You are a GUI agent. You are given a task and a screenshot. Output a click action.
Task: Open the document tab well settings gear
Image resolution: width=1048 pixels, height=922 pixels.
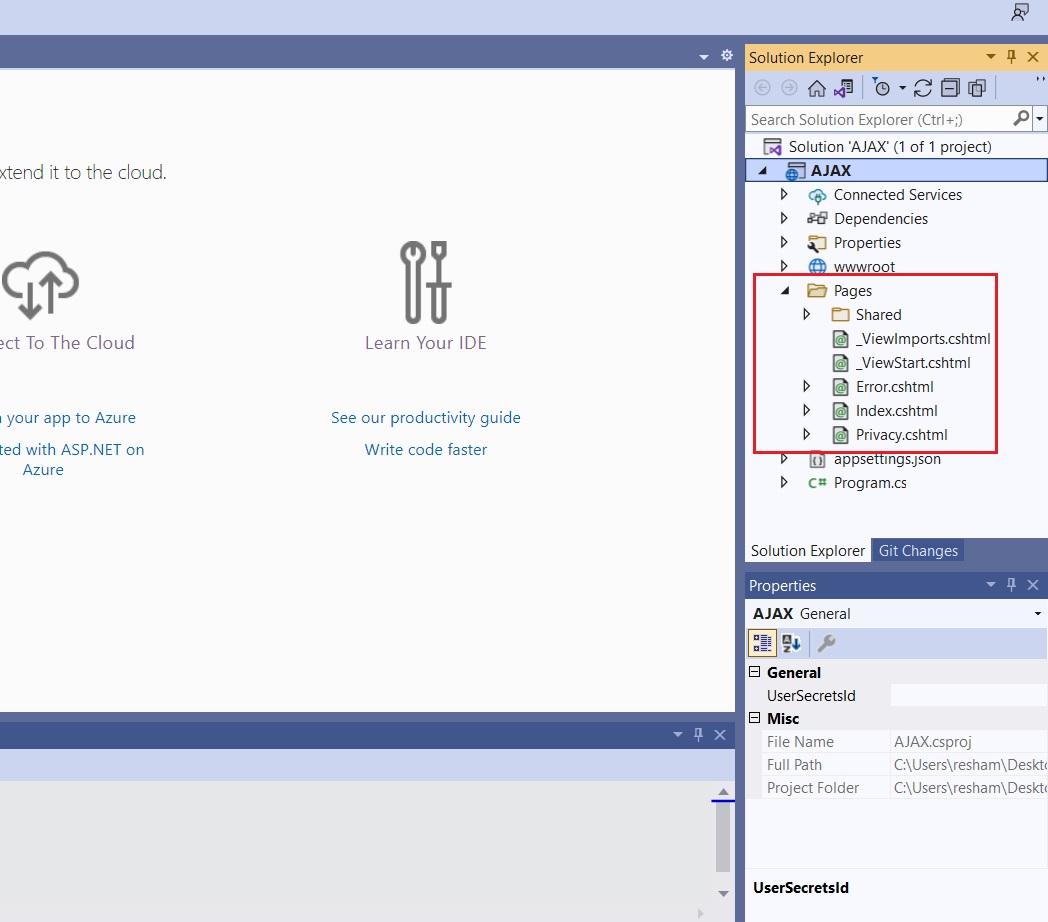pyautogui.click(x=727, y=55)
